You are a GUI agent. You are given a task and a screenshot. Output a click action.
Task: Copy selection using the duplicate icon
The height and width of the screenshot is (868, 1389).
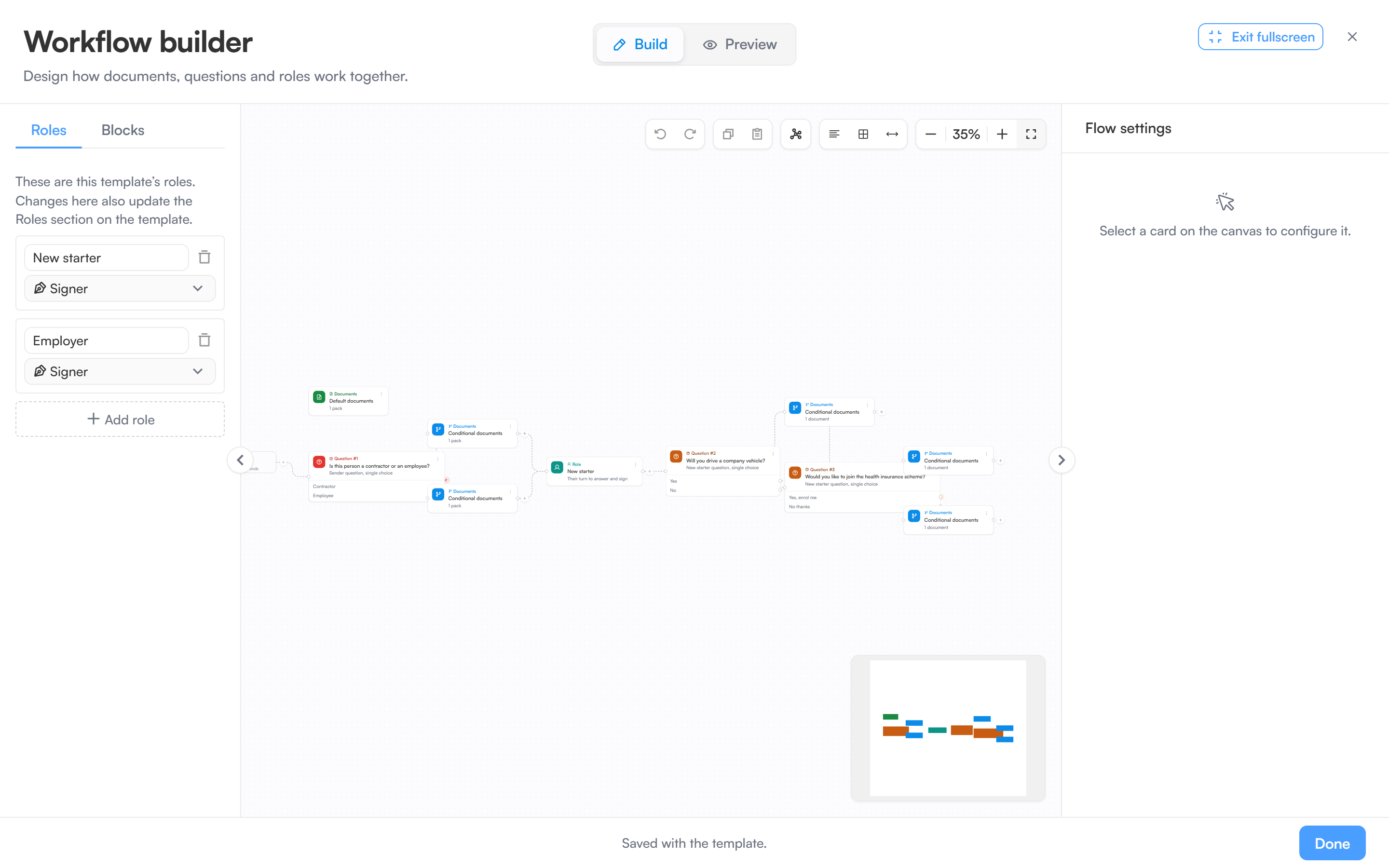(728, 134)
